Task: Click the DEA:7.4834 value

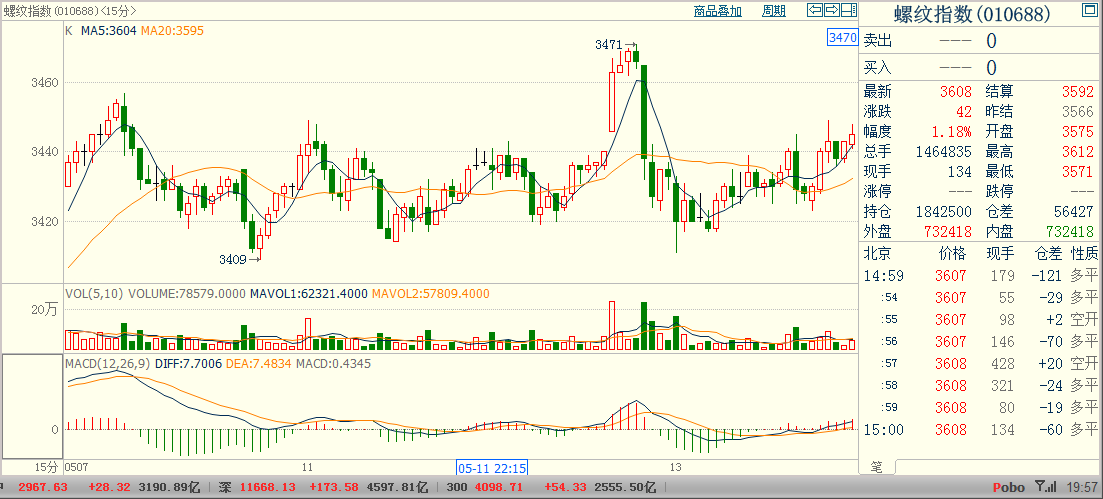Action: tap(259, 364)
